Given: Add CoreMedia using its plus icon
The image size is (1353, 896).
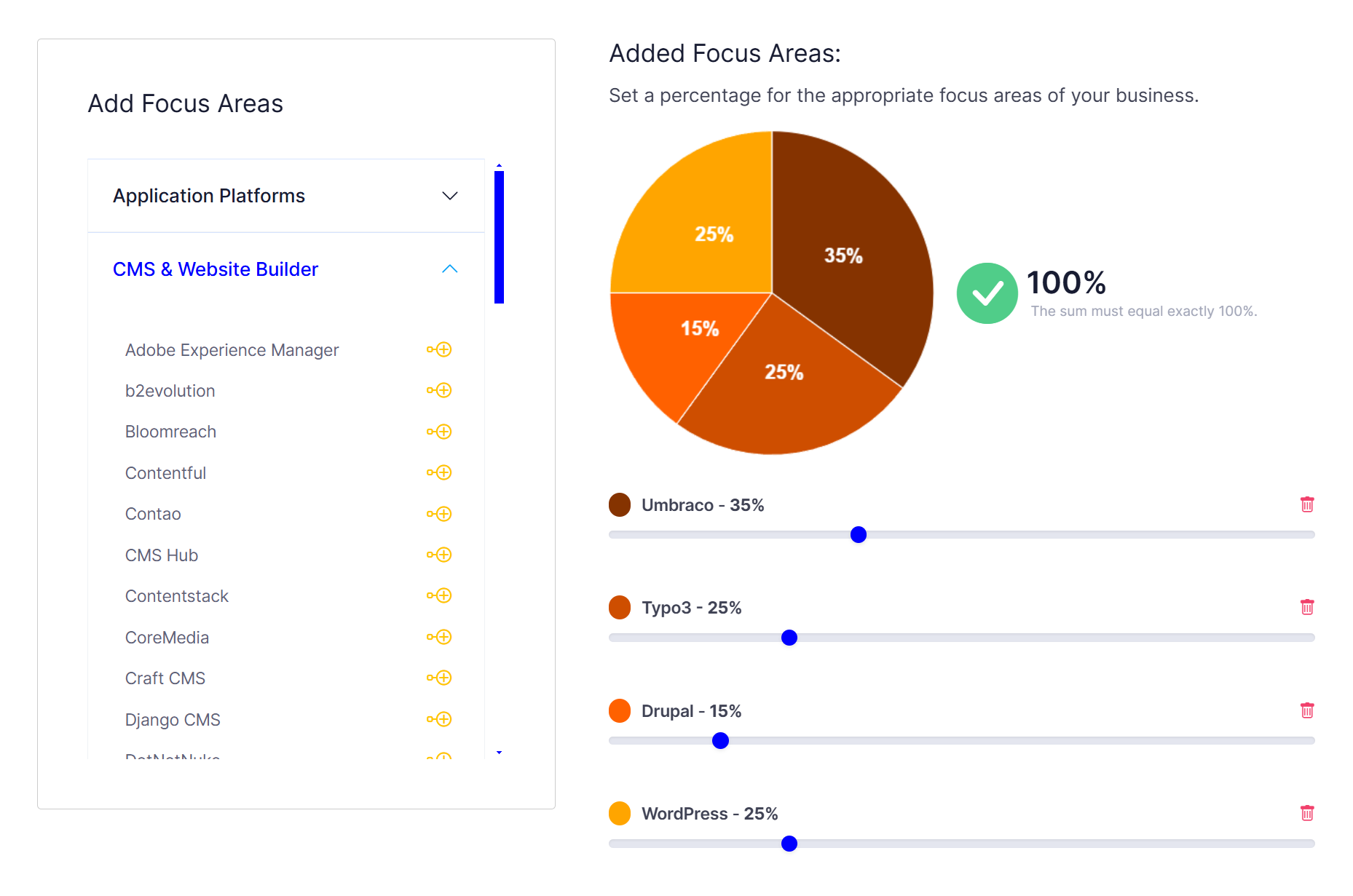Looking at the screenshot, I should click(x=439, y=637).
